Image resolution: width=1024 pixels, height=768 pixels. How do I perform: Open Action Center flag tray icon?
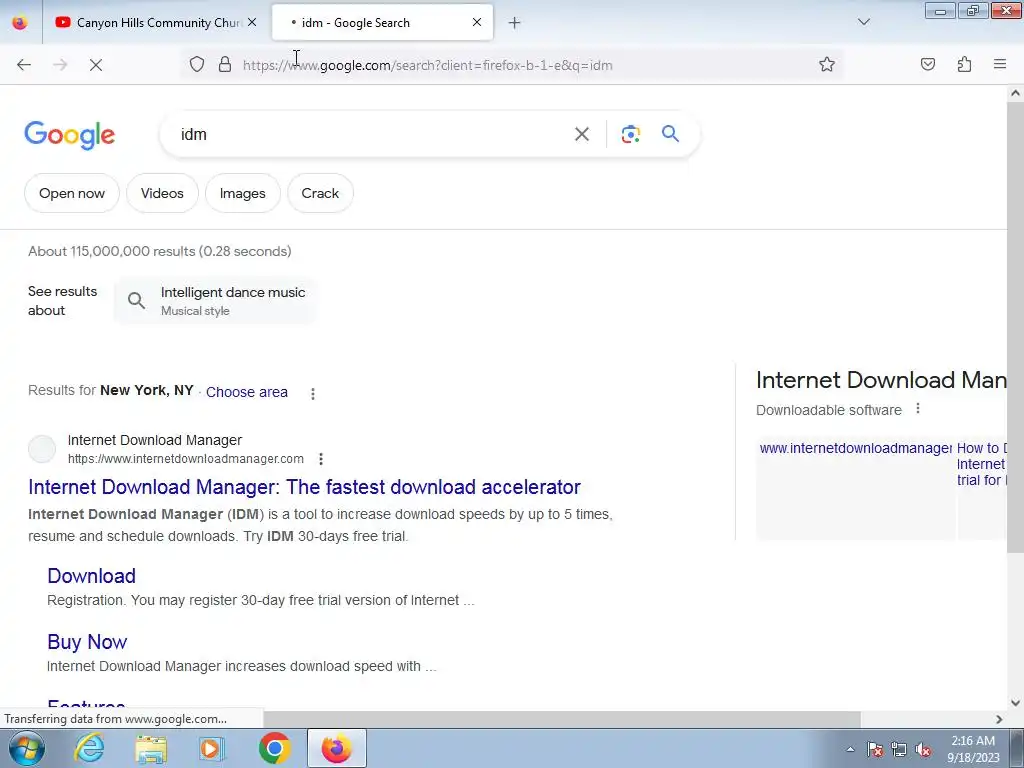coord(875,749)
